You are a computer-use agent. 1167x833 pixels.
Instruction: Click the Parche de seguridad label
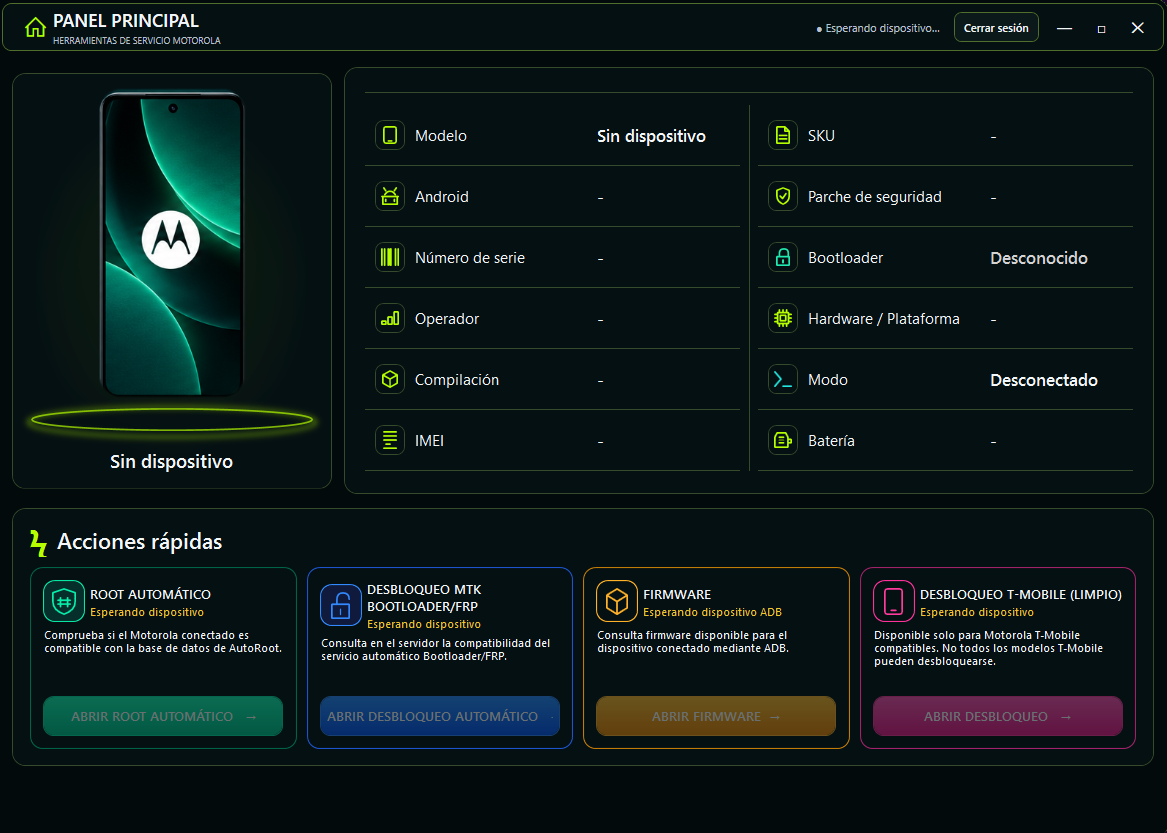[875, 197]
